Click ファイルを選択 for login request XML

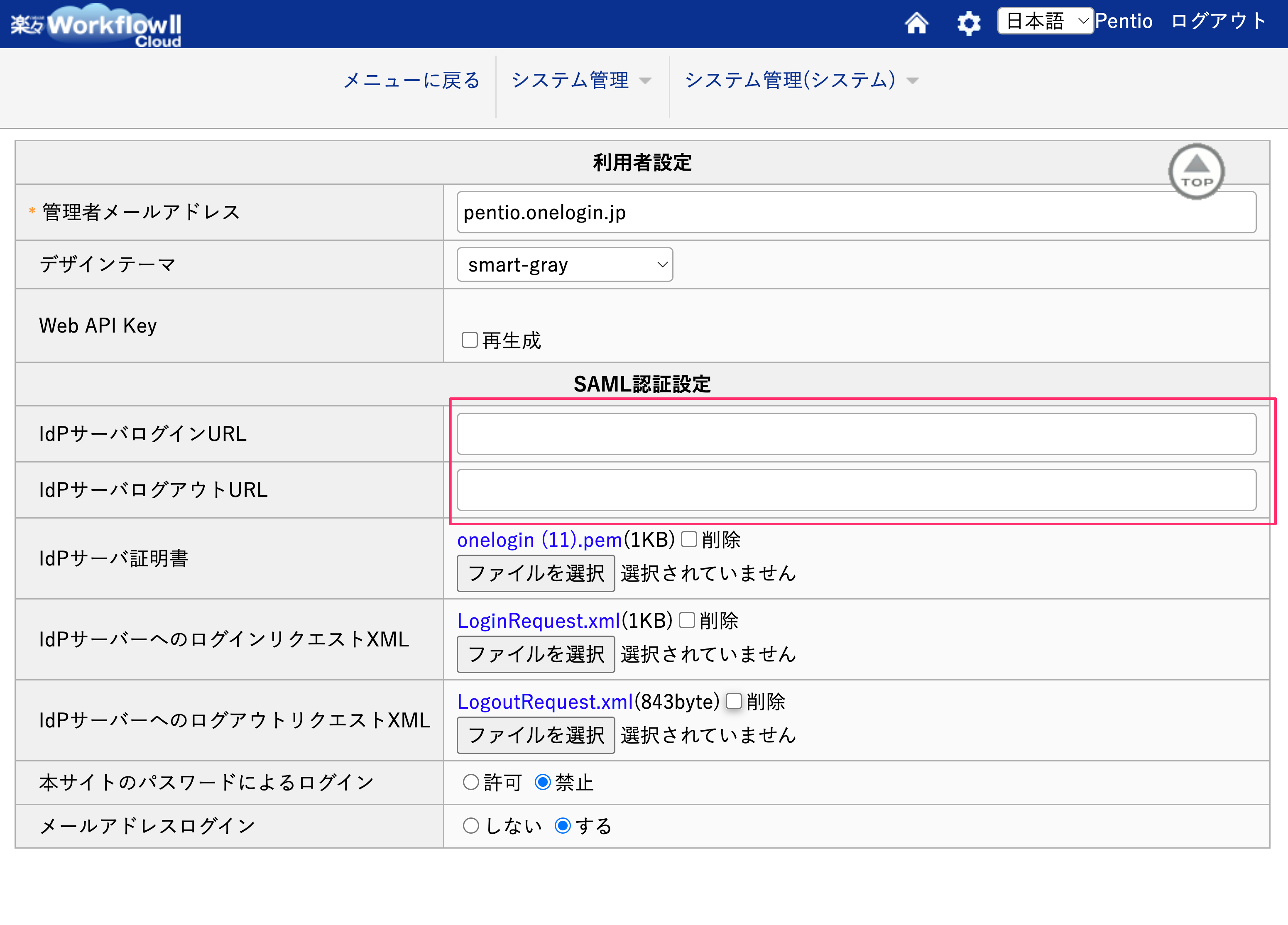[536, 654]
